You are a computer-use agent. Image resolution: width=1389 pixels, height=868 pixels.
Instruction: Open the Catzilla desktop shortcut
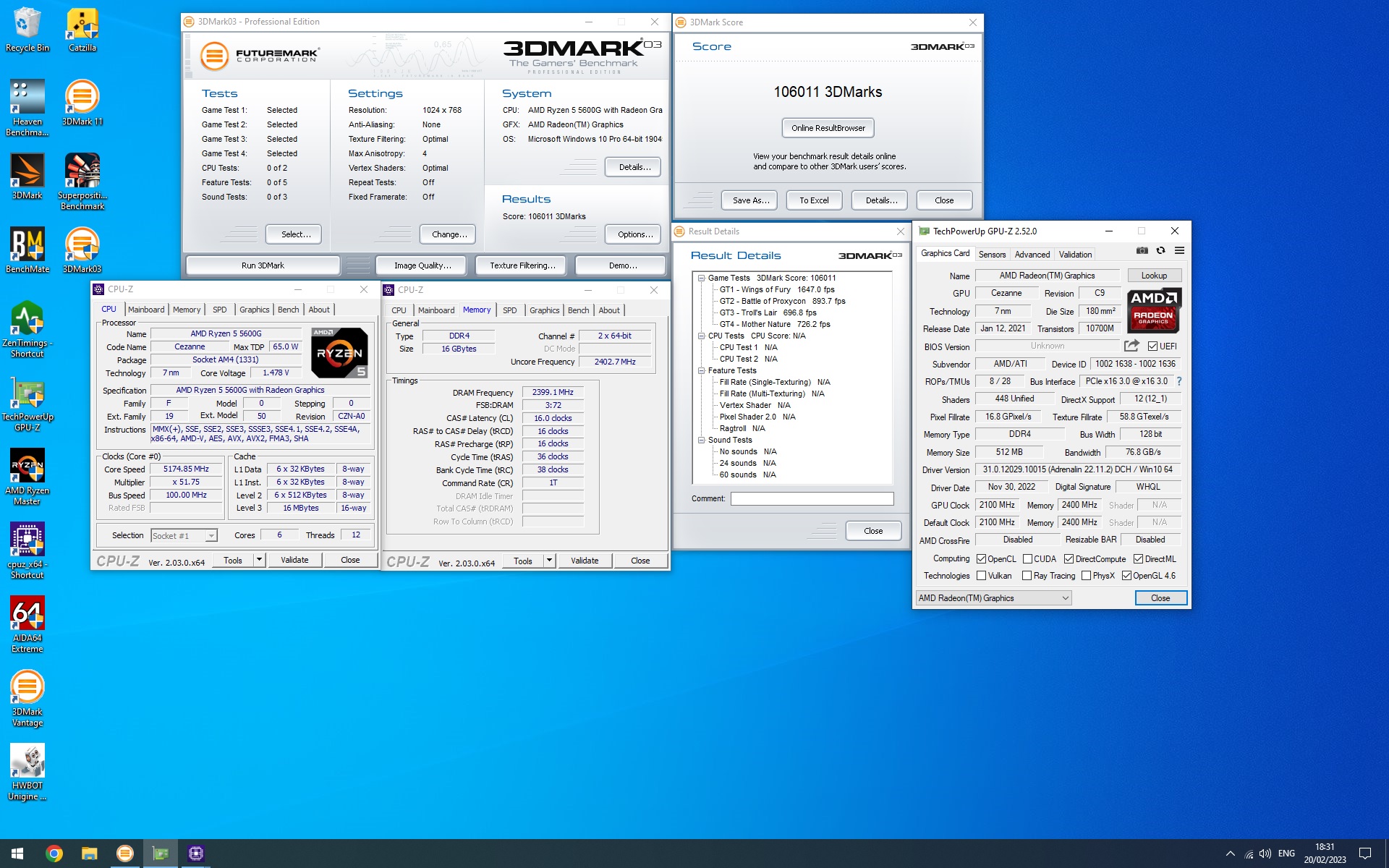pos(82,29)
